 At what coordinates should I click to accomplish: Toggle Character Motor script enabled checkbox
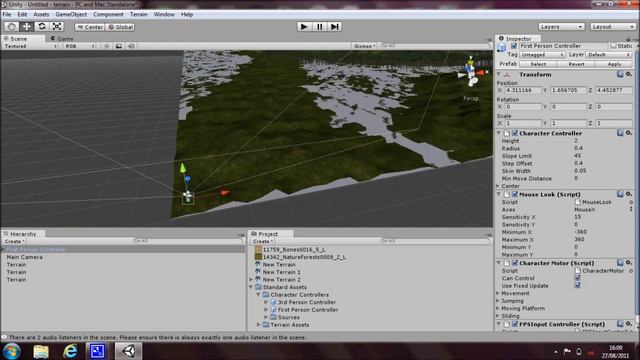pyautogui.click(x=515, y=263)
